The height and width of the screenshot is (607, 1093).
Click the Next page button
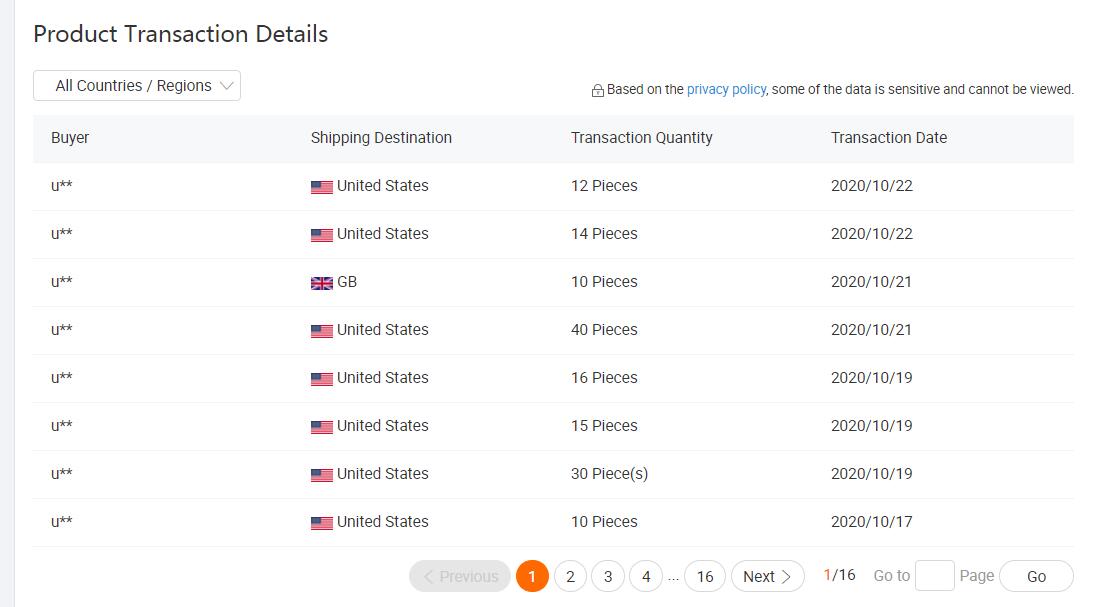click(767, 576)
